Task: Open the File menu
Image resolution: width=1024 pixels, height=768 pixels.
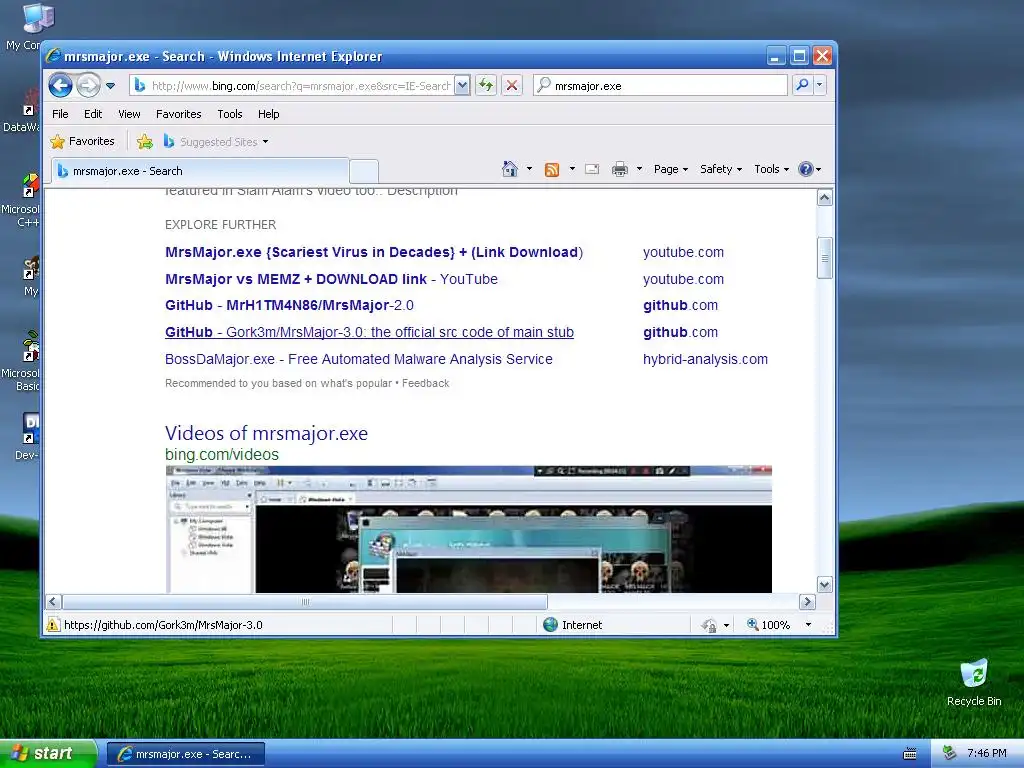Action: pos(60,114)
